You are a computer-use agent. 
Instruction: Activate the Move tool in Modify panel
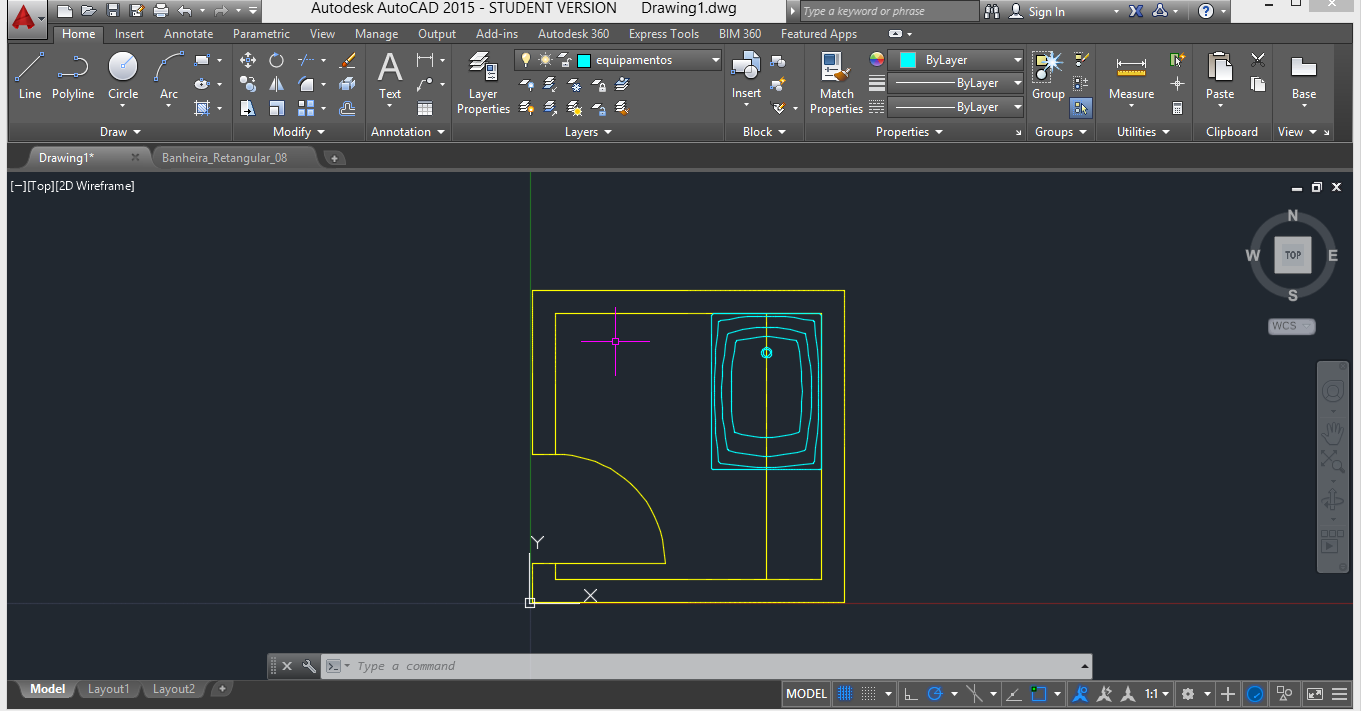(x=248, y=60)
